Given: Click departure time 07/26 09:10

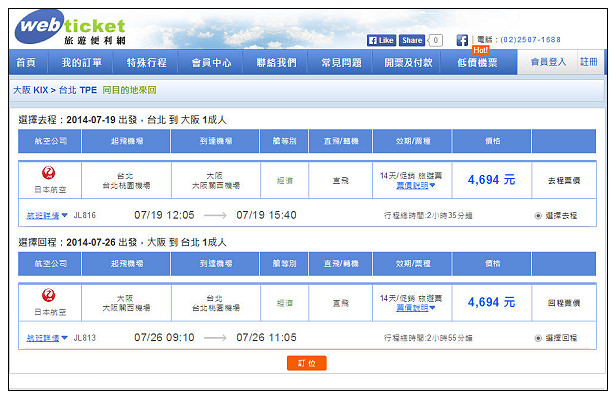Looking at the screenshot, I should [x=164, y=338].
